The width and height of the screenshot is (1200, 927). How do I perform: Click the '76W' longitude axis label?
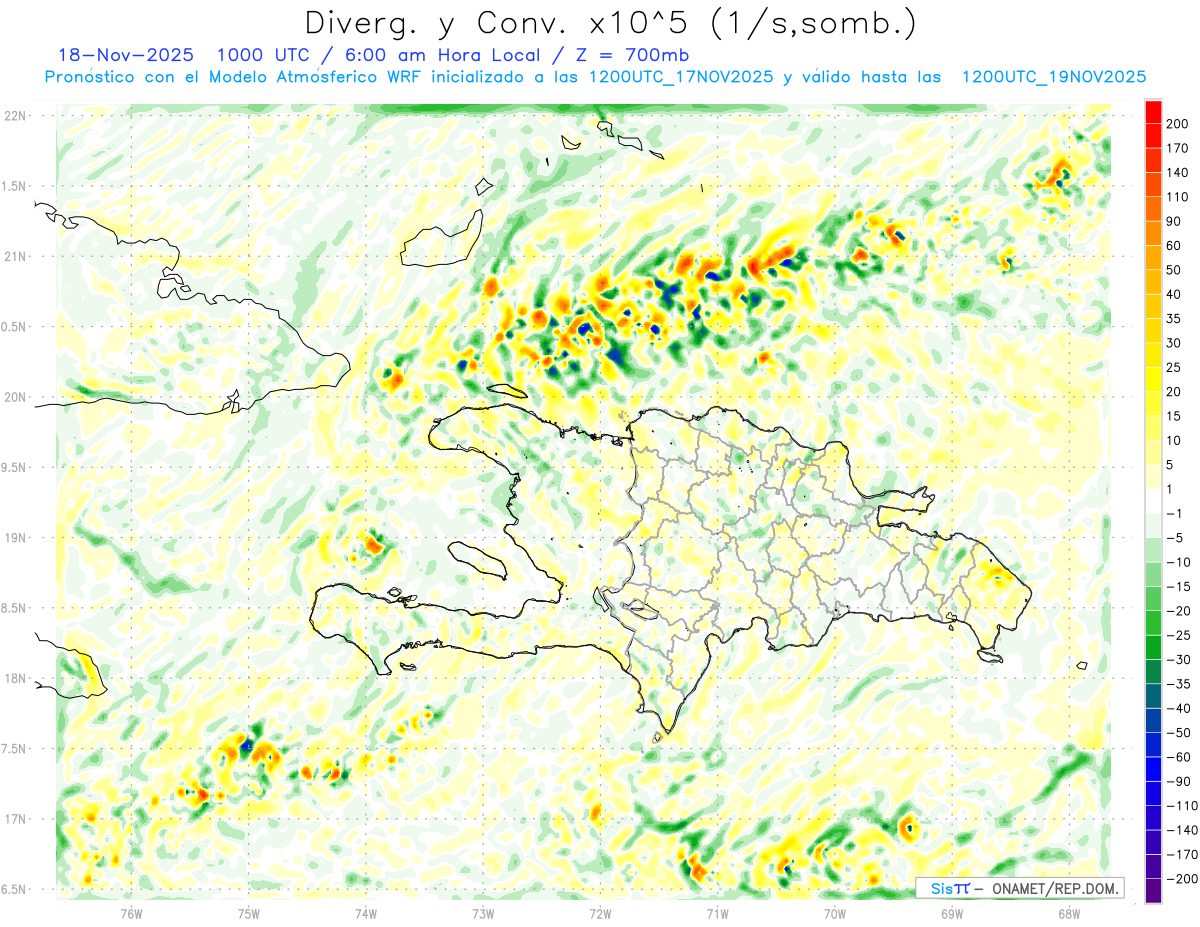coord(131,913)
